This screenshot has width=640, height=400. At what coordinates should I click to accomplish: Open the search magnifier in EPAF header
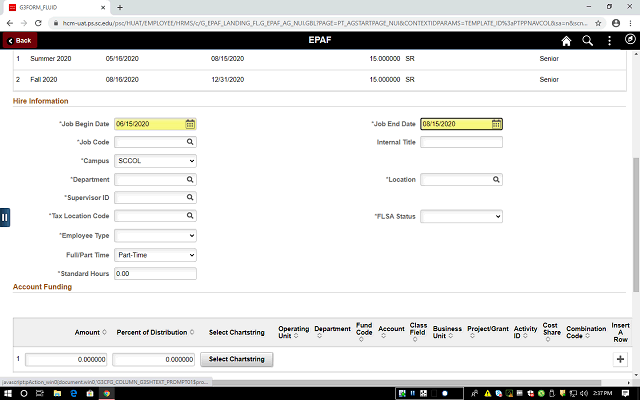[x=587, y=41]
